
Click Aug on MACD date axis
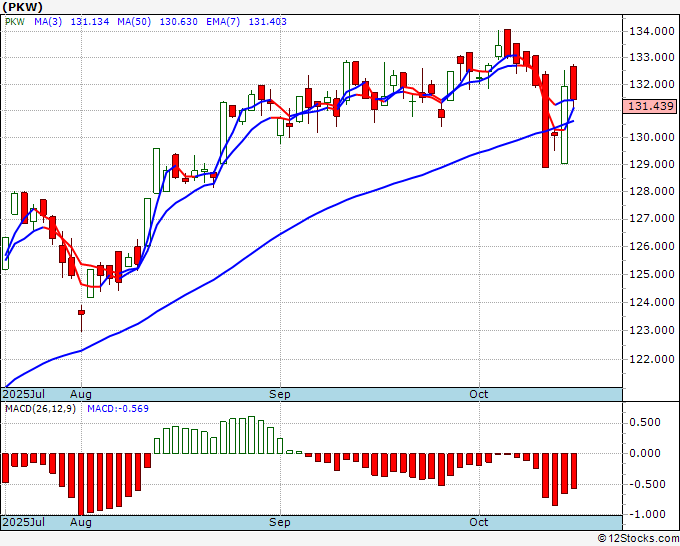click(x=81, y=522)
